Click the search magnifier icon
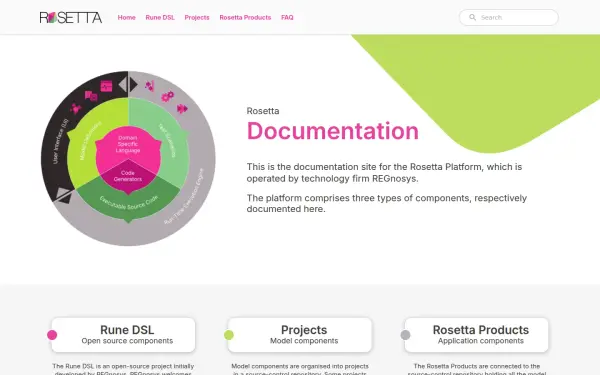The image size is (600, 375). tap(473, 18)
